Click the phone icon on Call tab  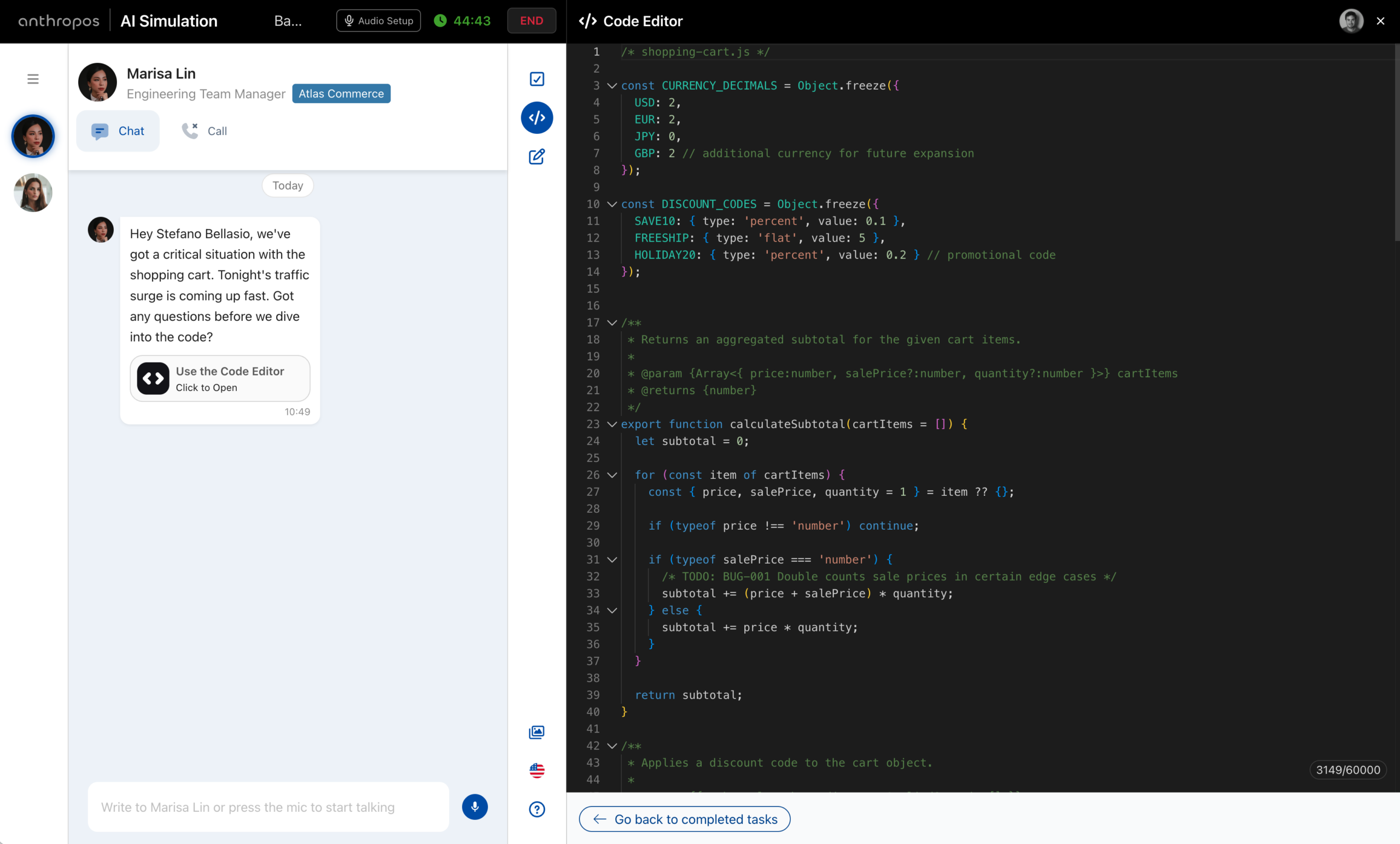coord(190,131)
